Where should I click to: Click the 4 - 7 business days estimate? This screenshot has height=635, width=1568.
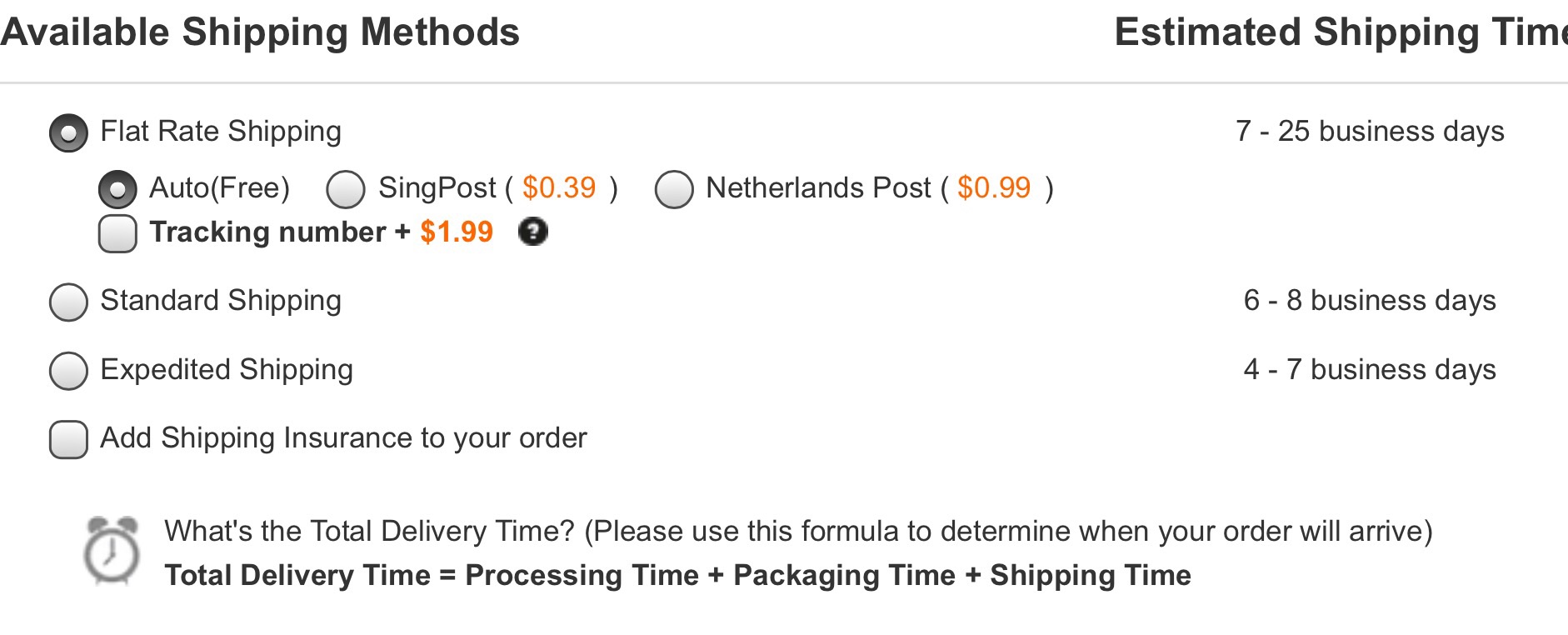pos(1370,370)
